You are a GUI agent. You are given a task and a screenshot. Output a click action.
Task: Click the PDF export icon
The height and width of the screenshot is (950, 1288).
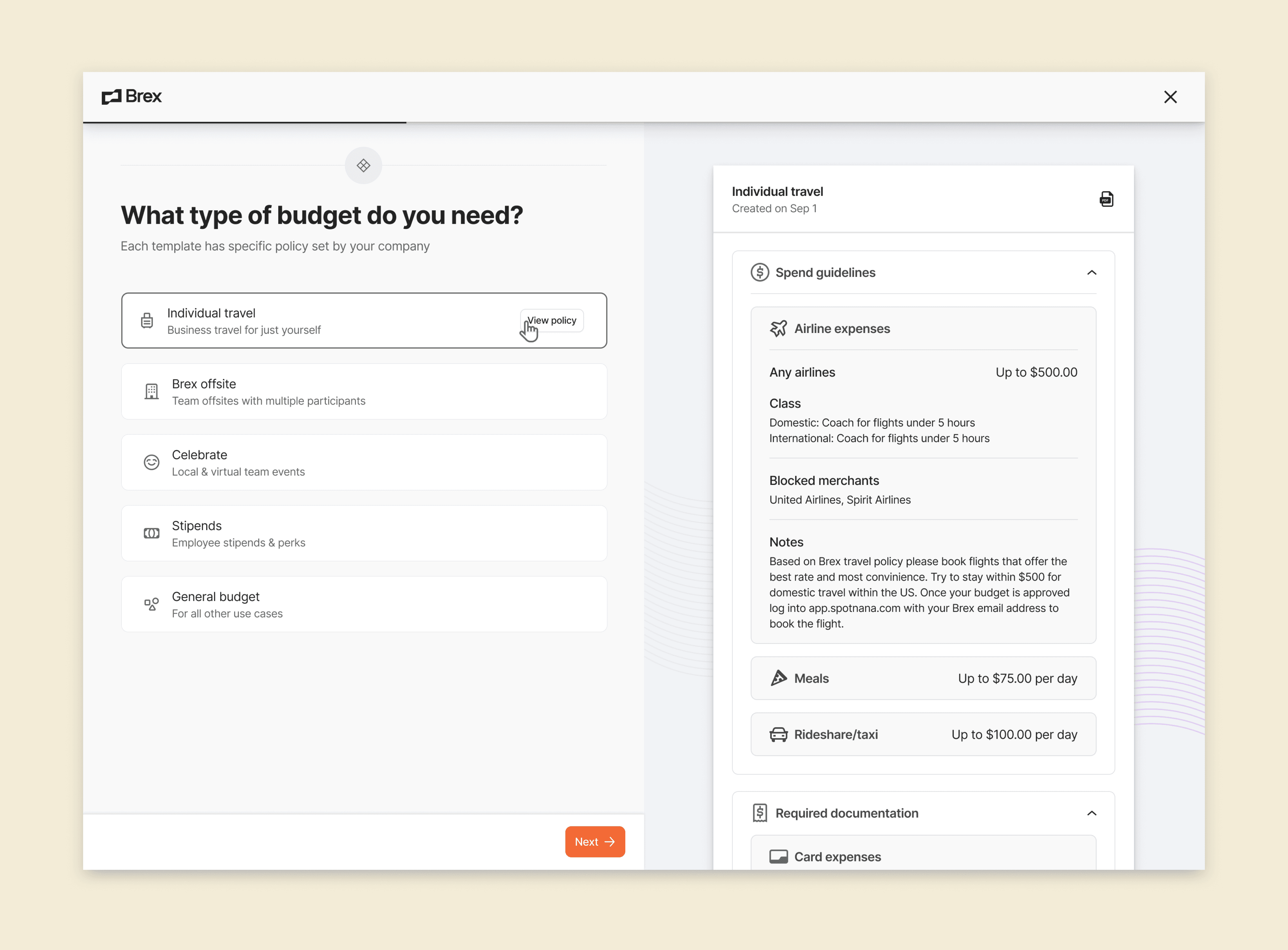coord(1106,199)
